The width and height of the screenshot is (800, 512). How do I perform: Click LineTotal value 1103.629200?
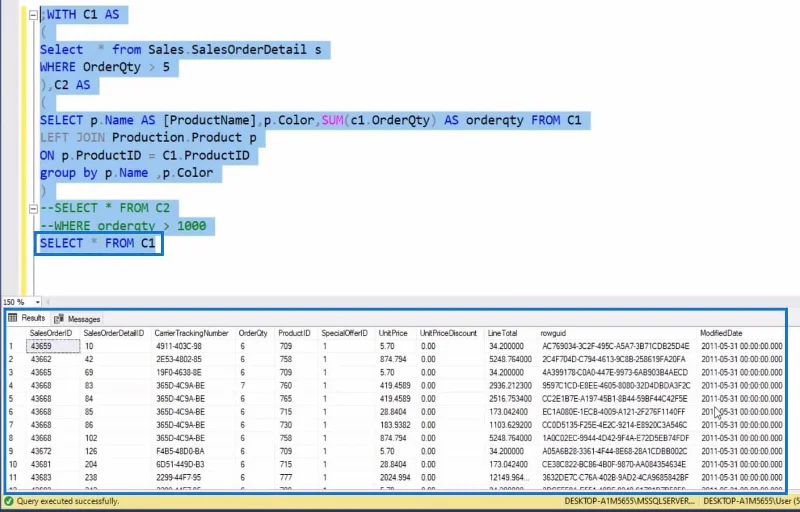[510, 425]
